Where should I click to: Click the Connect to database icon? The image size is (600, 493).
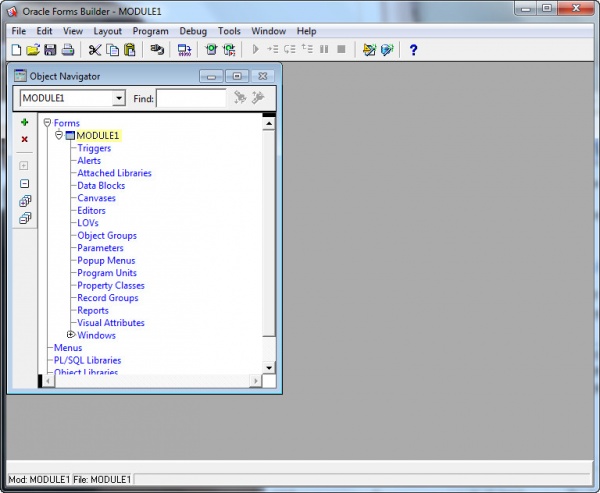pos(157,50)
